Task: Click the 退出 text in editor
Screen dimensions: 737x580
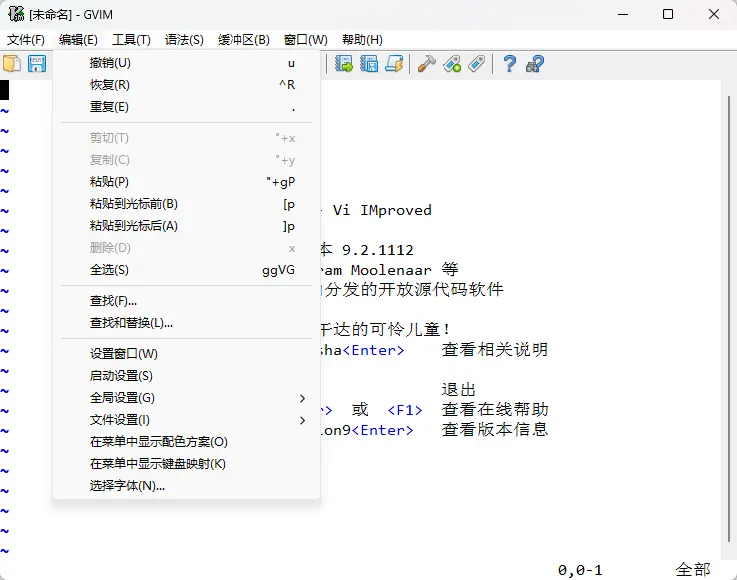Action: (459, 390)
